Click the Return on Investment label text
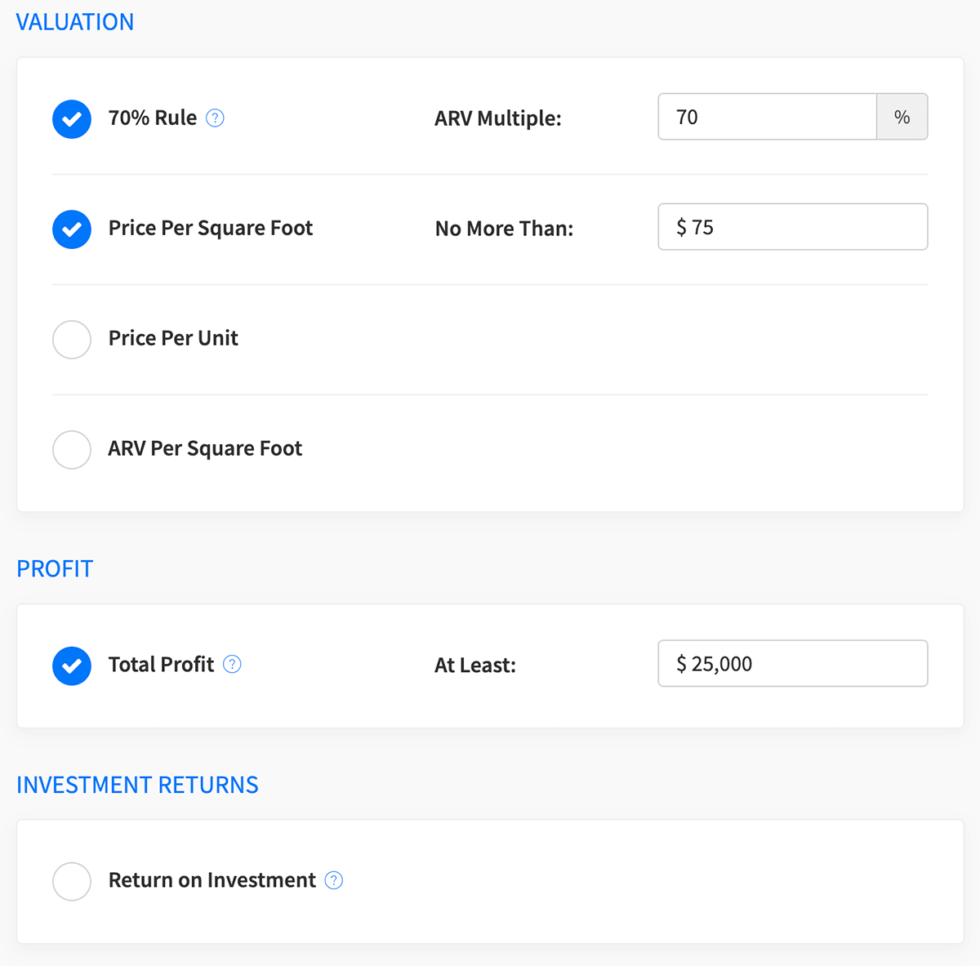 (x=212, y=880)
